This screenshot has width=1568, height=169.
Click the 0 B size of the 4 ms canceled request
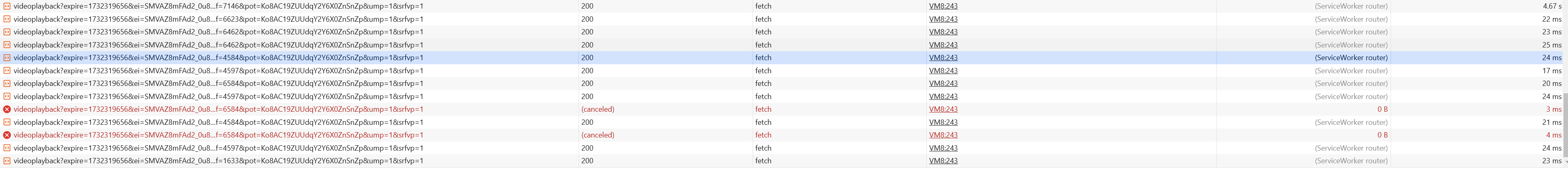tap(1382, 135)
